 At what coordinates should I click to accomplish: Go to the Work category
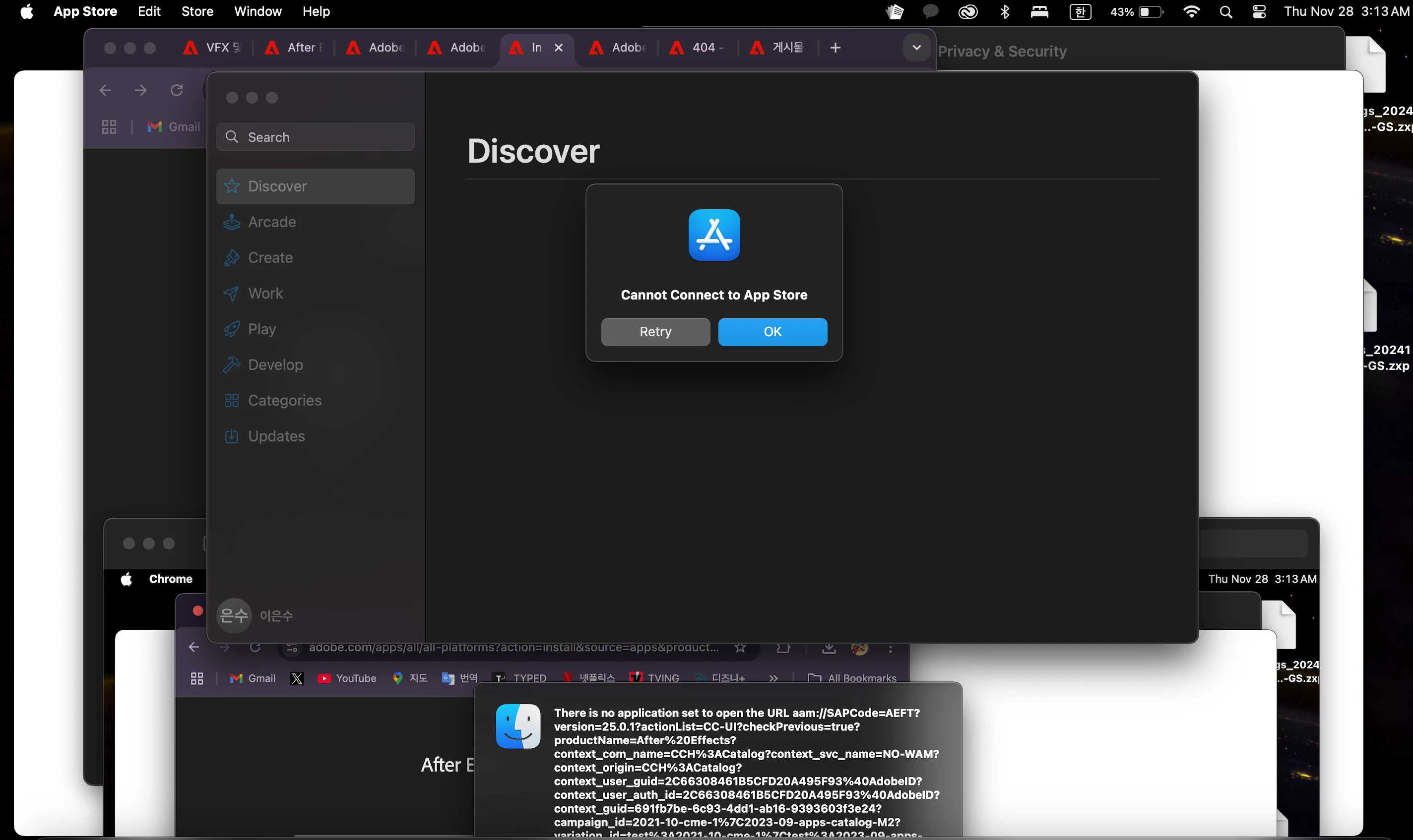coord(265,293)
